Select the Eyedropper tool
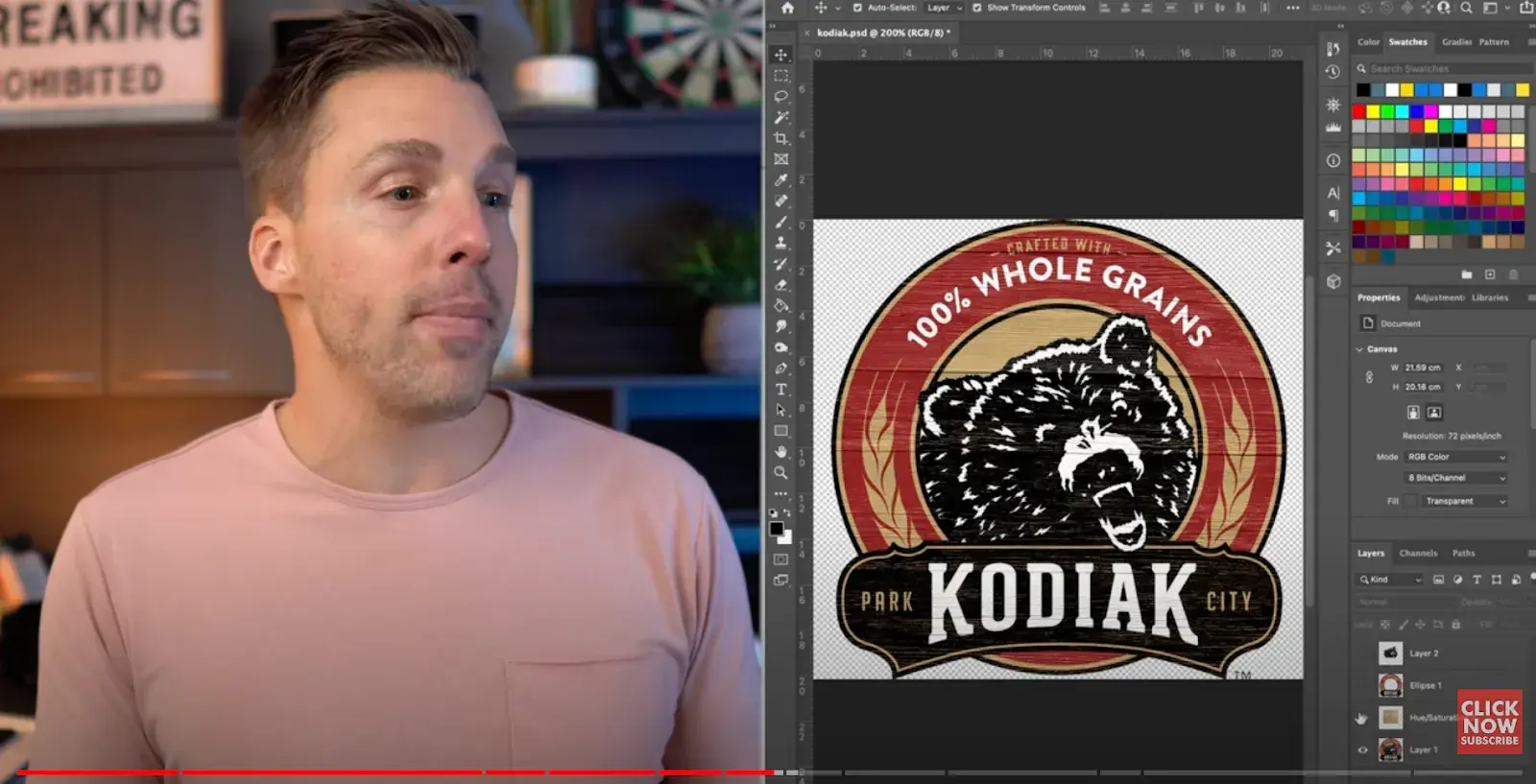 [x=780, y=180]
